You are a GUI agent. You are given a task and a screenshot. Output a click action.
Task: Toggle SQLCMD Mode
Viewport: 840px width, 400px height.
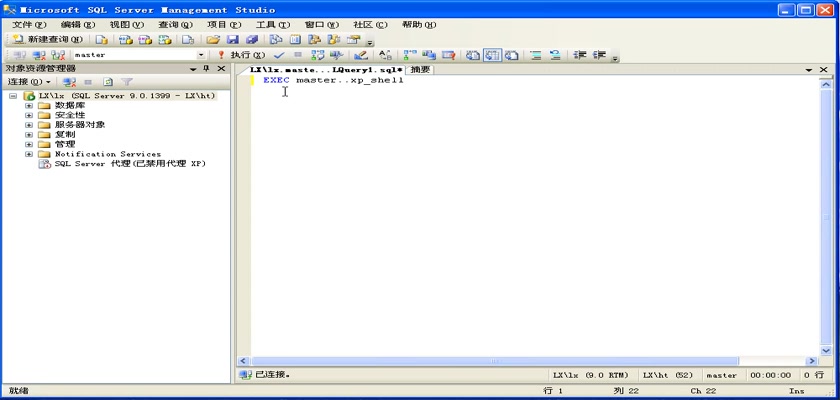click(x=448, y=55)
